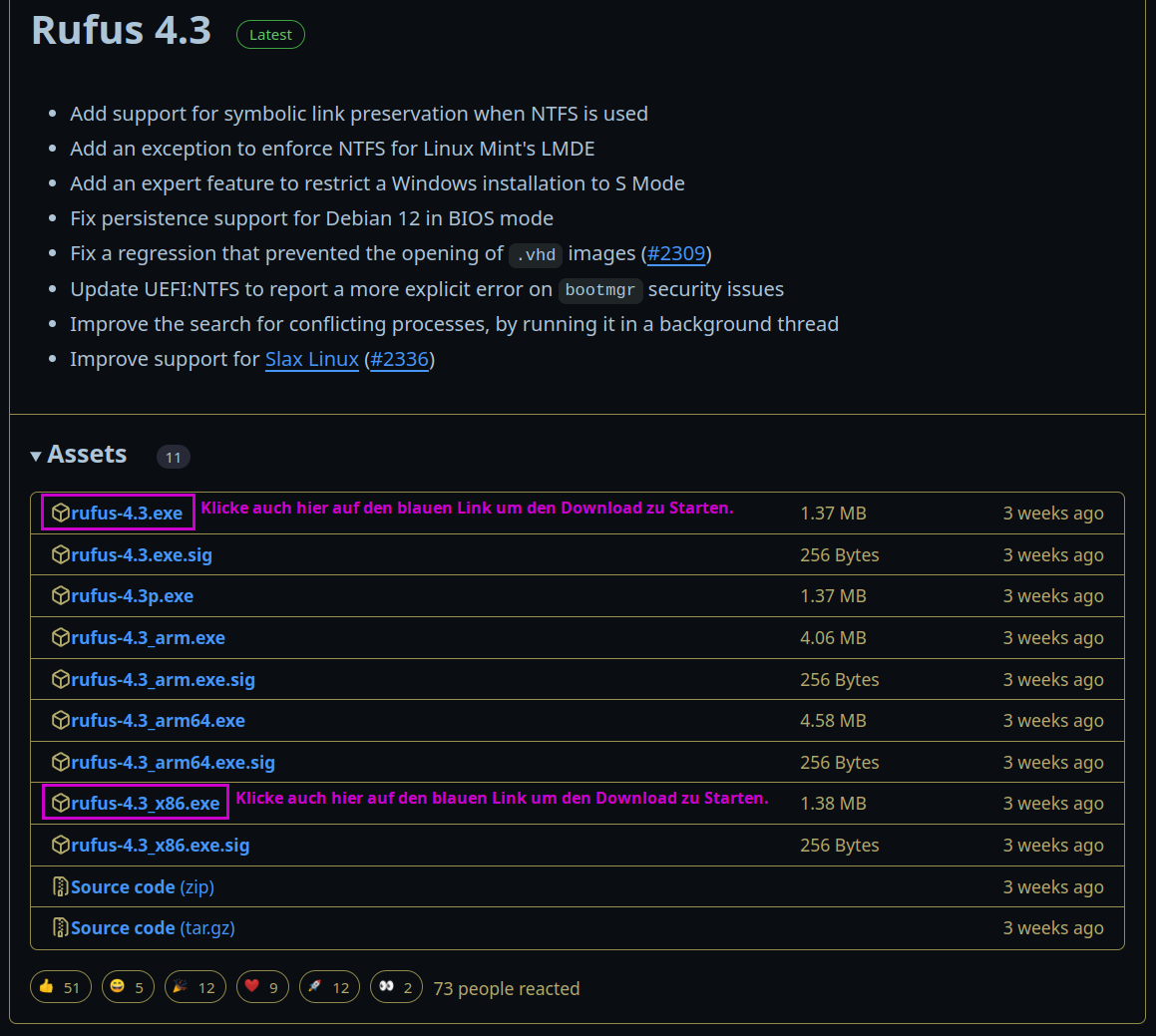Click the .vhd code label
The image size is (1156, 1036).
(536, 255)
